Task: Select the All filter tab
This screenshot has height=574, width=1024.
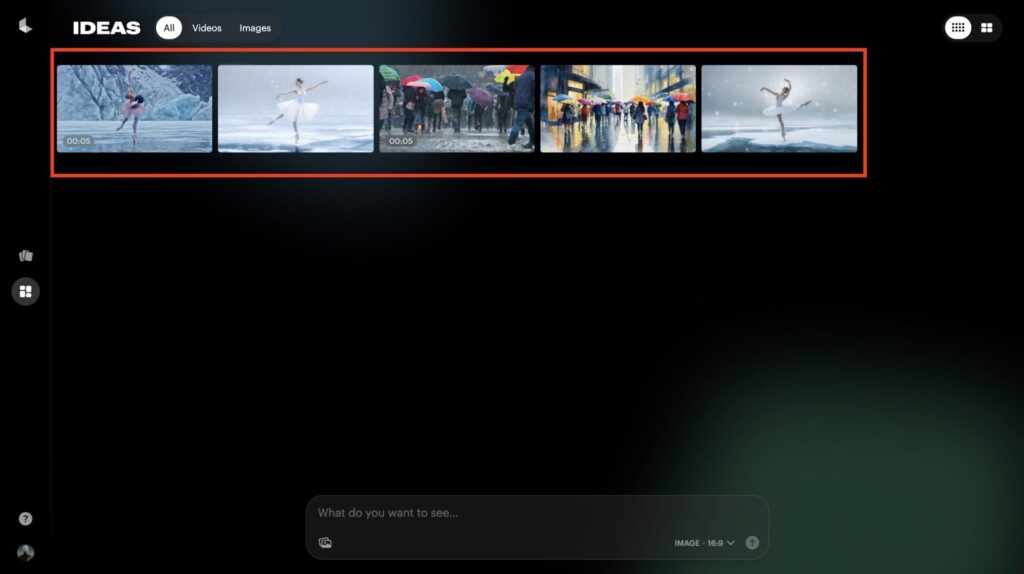Action: [168, 28]
